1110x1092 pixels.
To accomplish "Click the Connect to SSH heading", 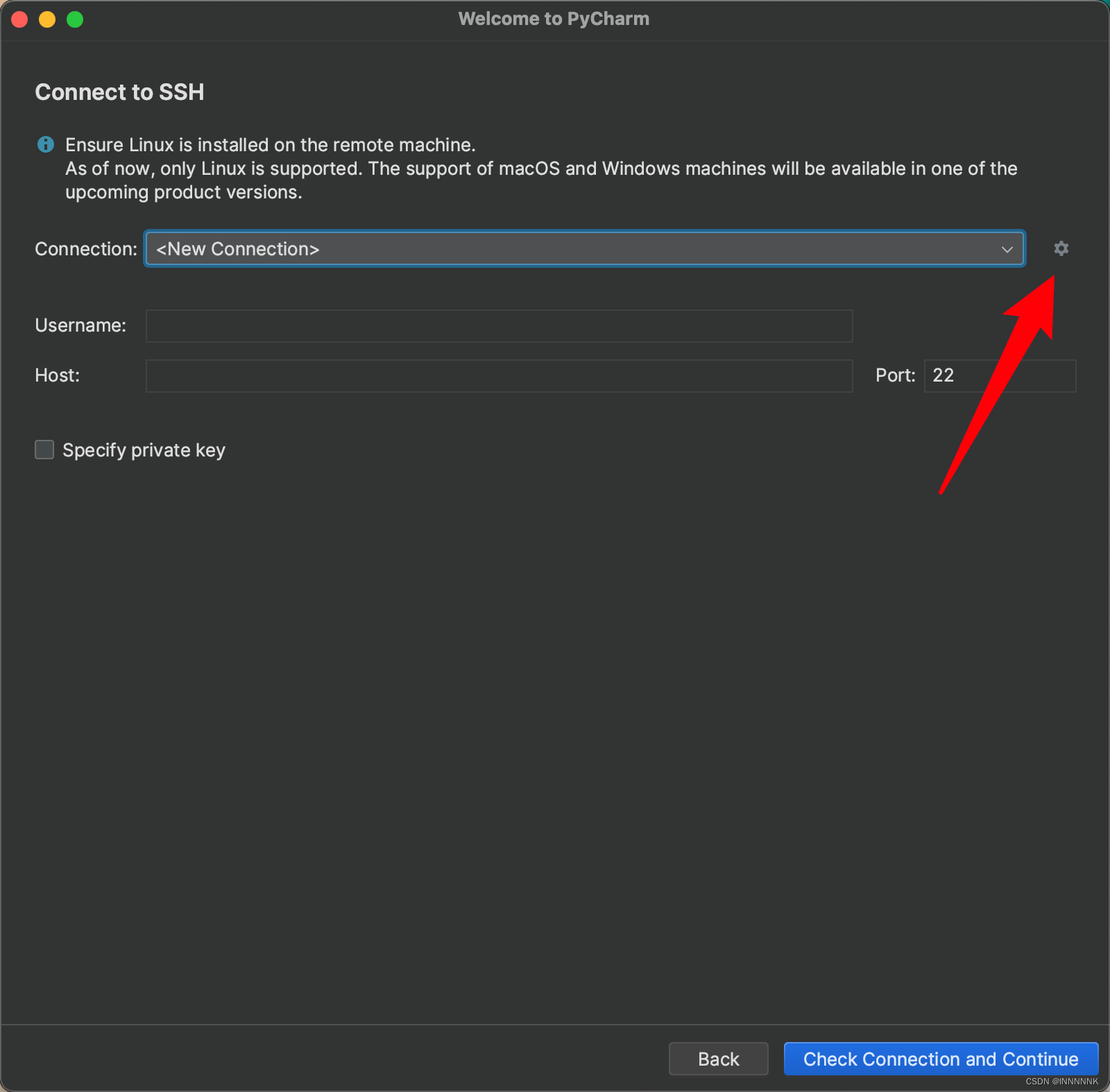I will pos(119,92).
